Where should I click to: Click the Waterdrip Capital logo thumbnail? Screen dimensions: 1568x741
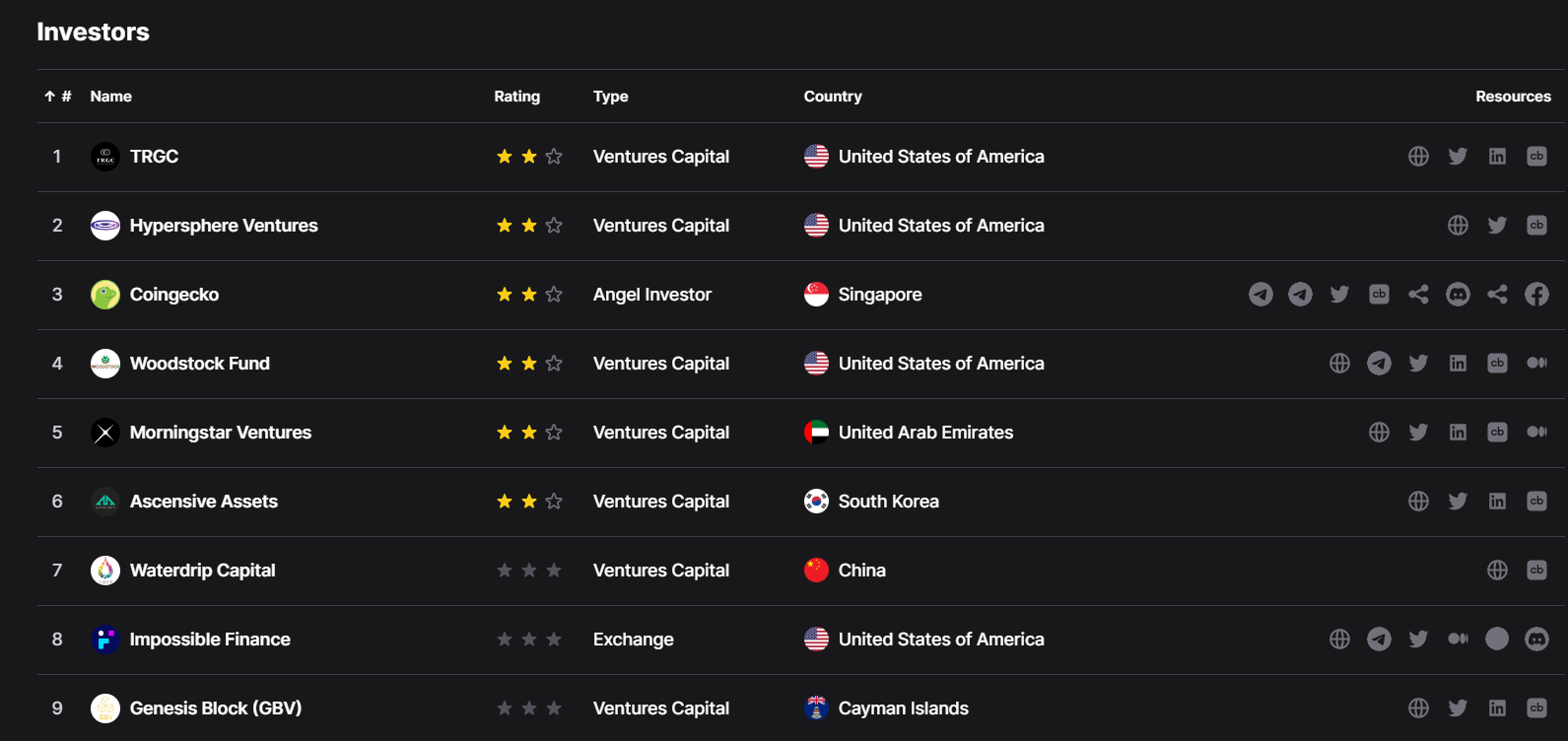point(105,571)
